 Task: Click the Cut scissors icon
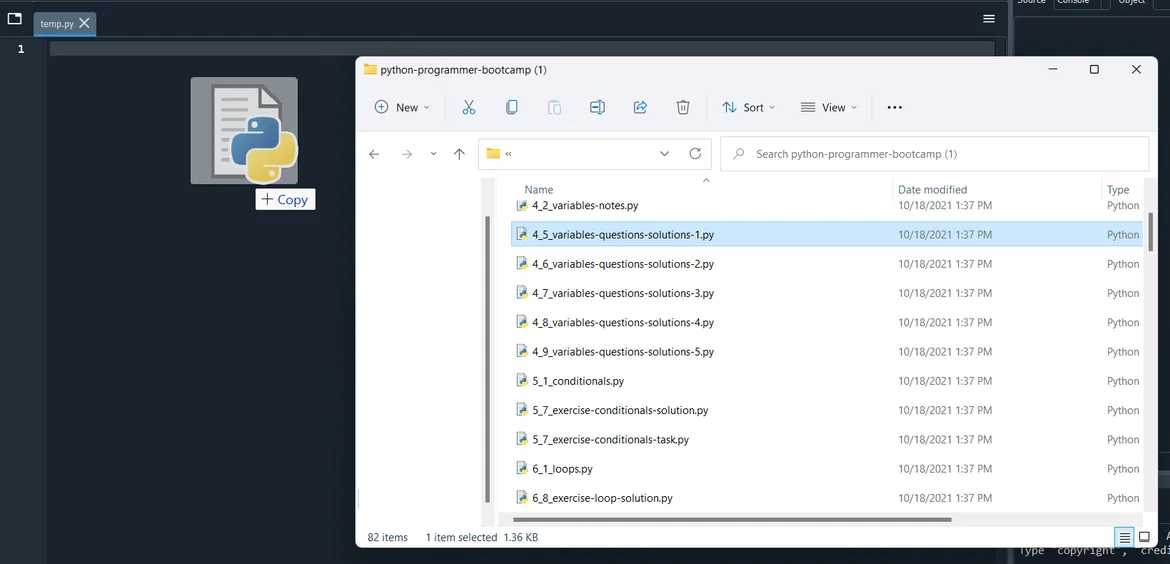468,108
